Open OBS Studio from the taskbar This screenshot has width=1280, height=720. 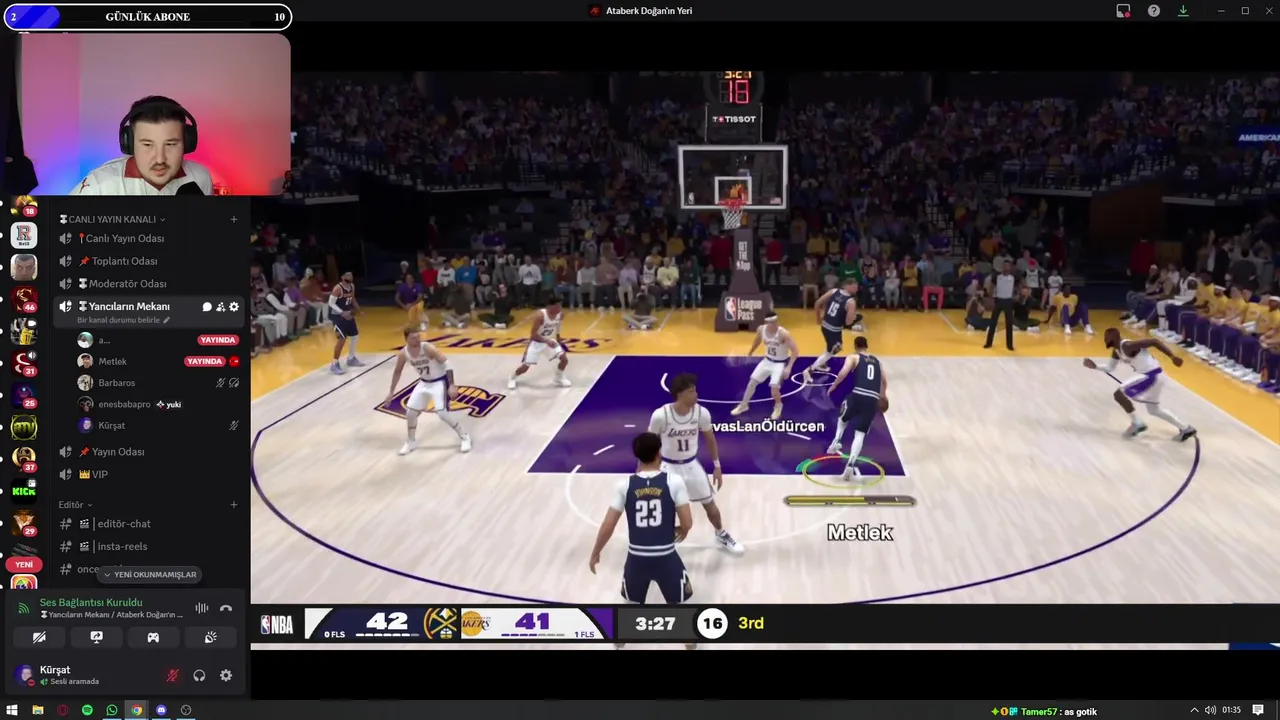[186, 710]
